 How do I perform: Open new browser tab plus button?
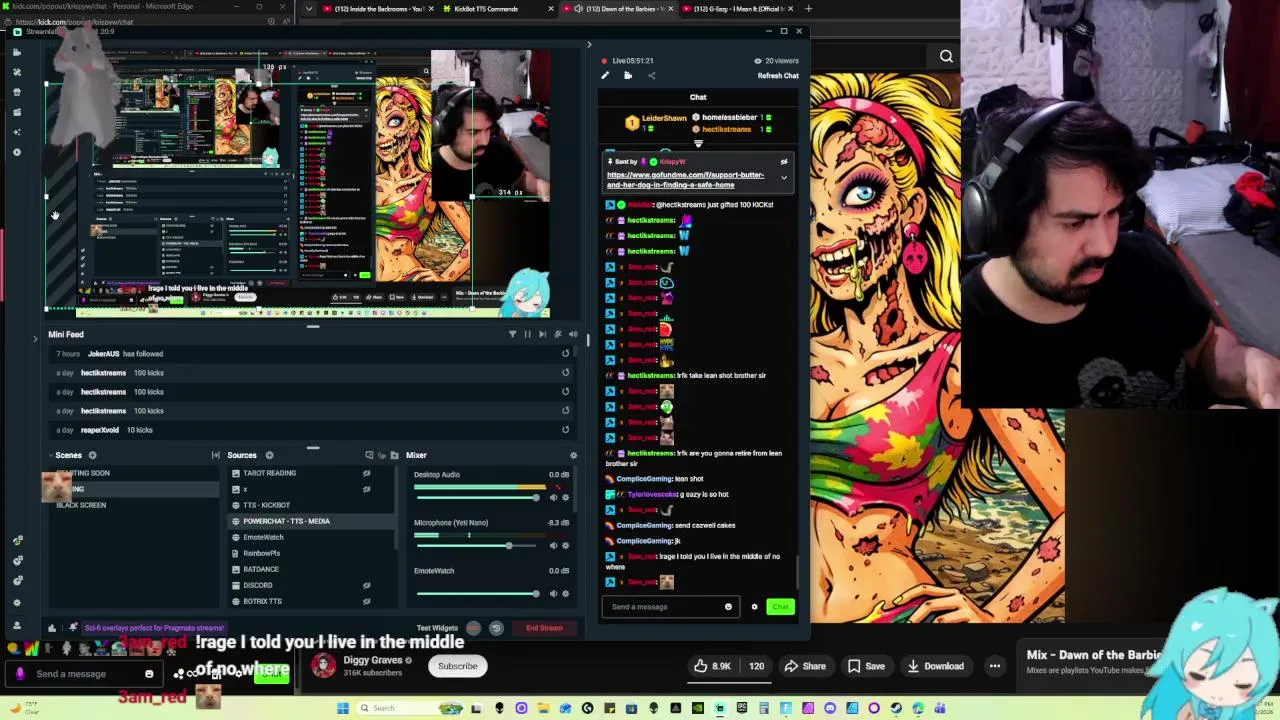click(808, 9)
